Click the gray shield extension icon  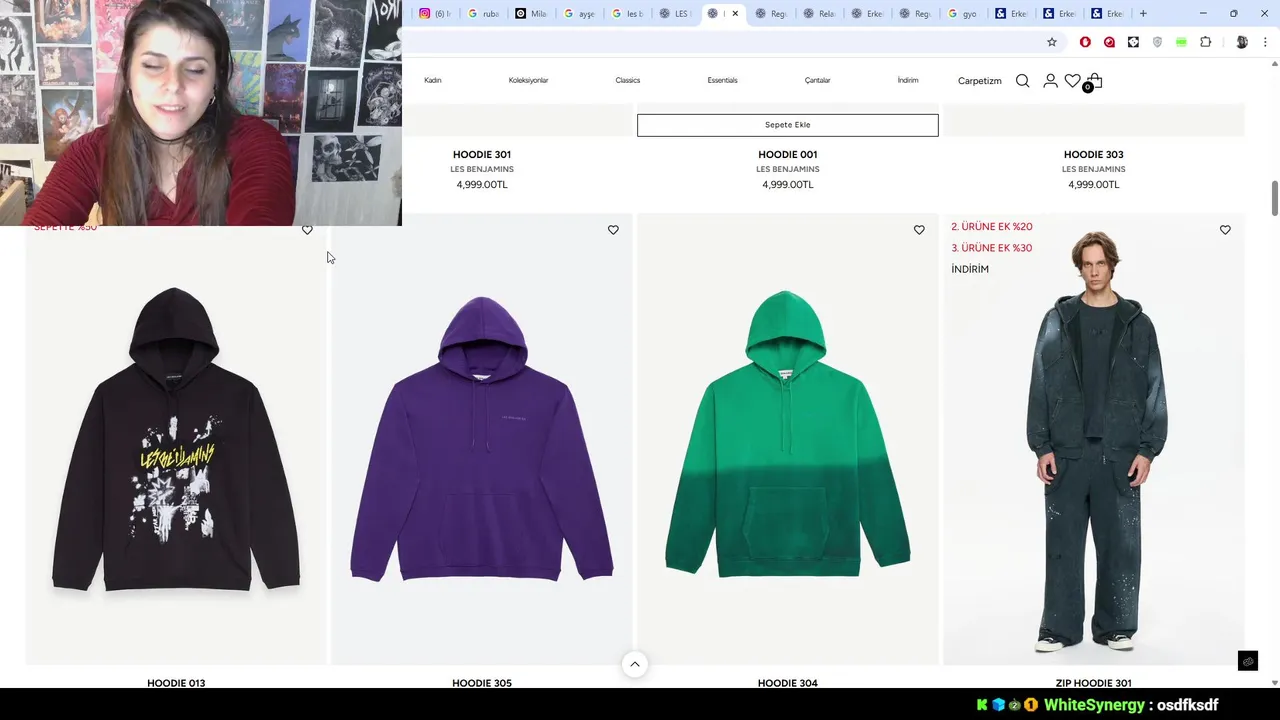coord(1157,42)
